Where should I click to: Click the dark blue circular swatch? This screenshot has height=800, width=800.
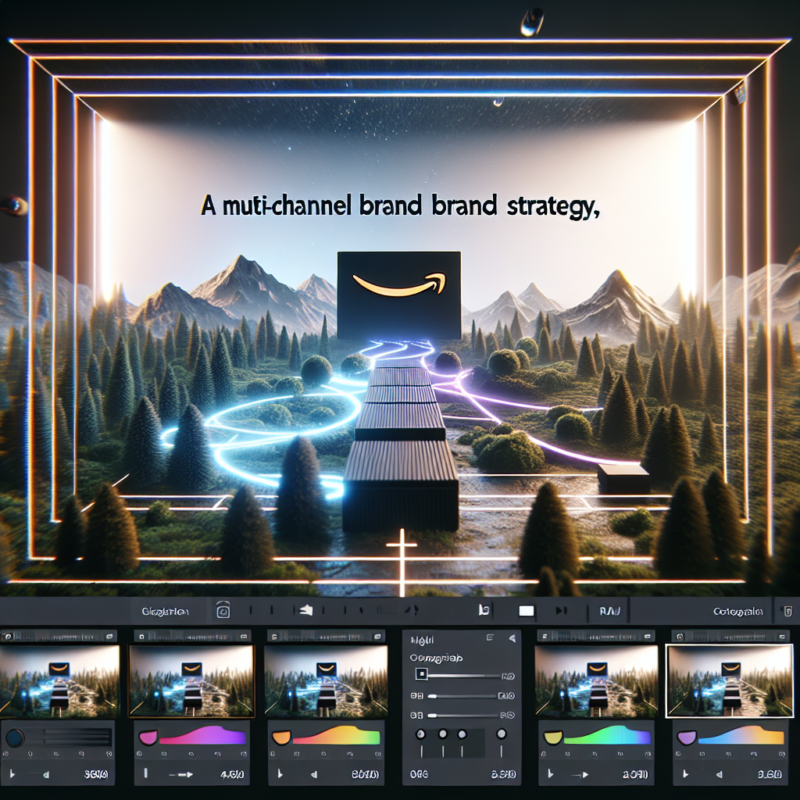tap(14, 738)
